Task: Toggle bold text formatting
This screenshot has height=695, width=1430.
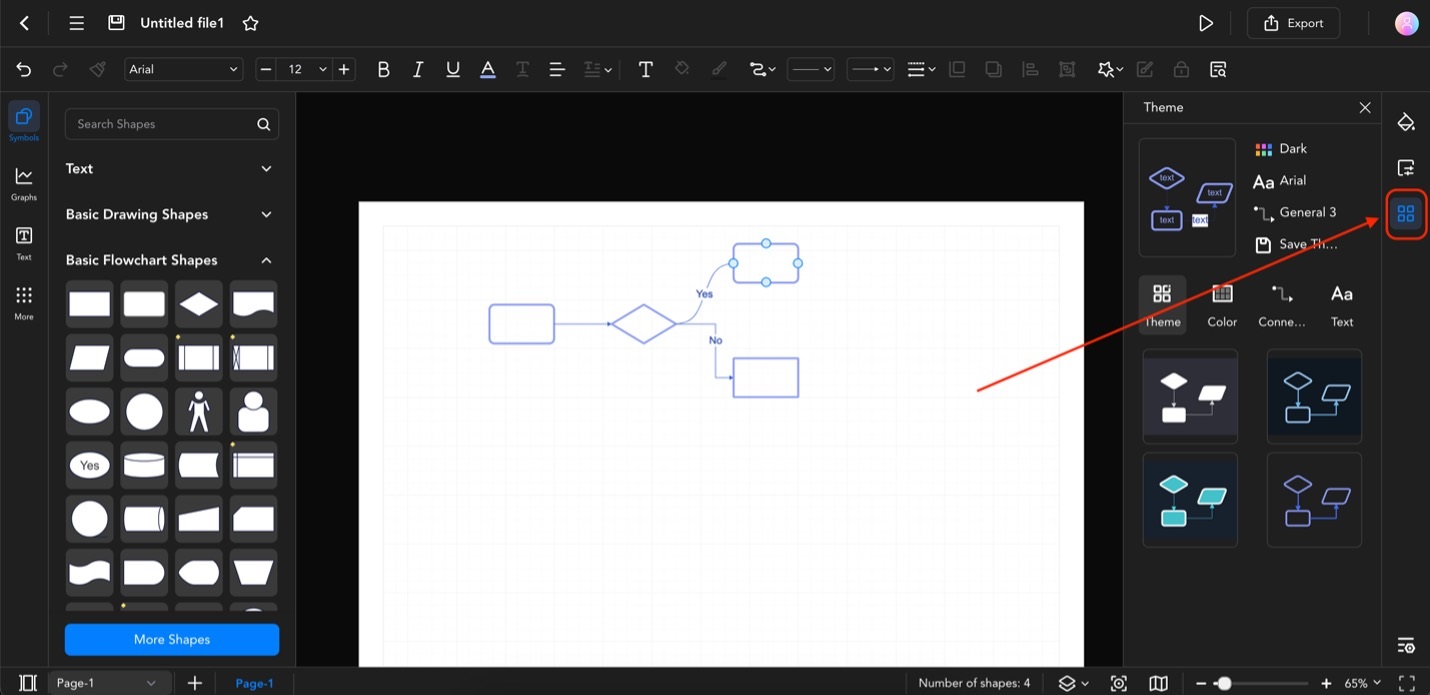Action: click(383, 69)
